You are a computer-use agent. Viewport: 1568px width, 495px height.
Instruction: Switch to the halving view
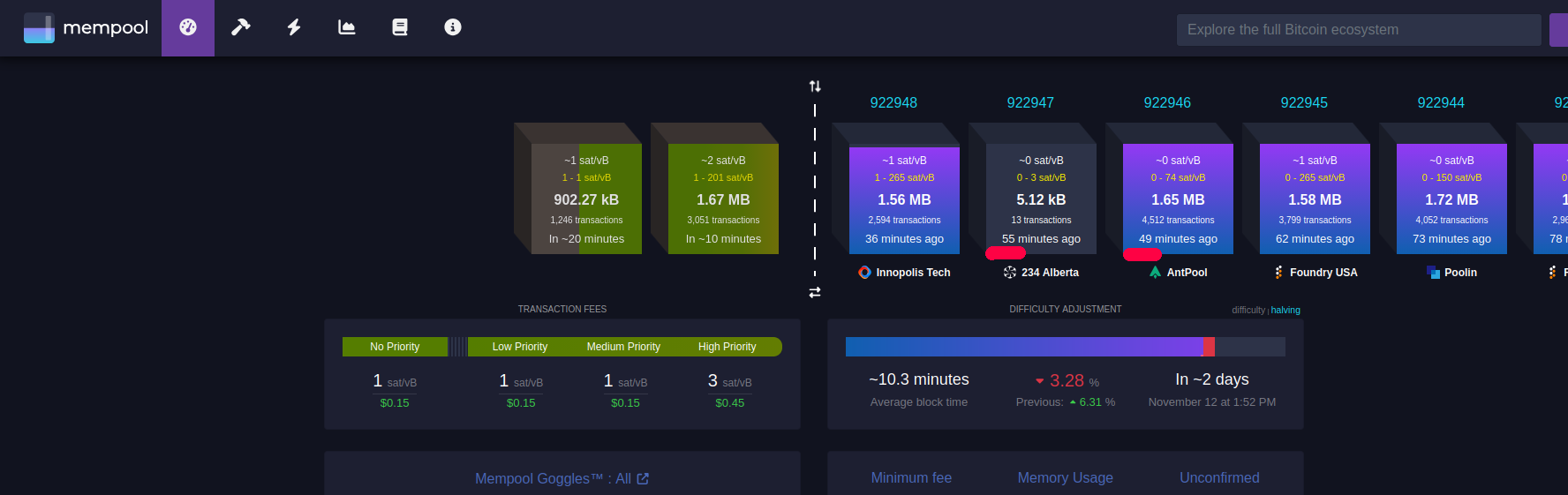(1285, 310)
